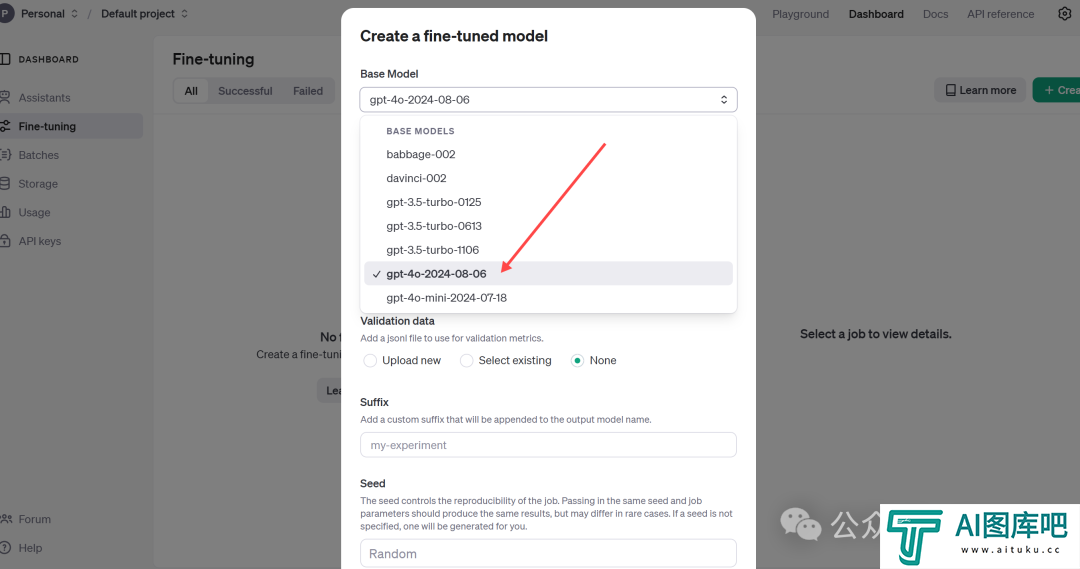Go to Usage in the sidebar
Screen dimensions: 1080x569
pos(34,212)
